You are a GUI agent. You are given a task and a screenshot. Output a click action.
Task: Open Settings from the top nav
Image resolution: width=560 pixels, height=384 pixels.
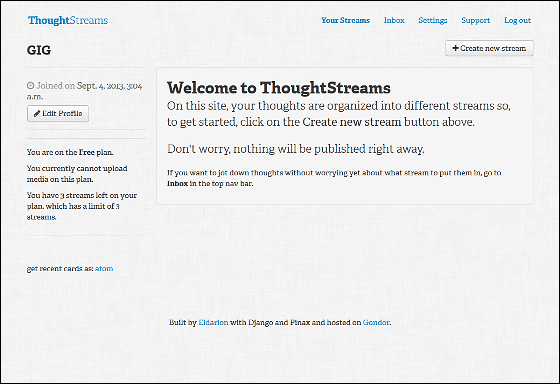point(433,20)
